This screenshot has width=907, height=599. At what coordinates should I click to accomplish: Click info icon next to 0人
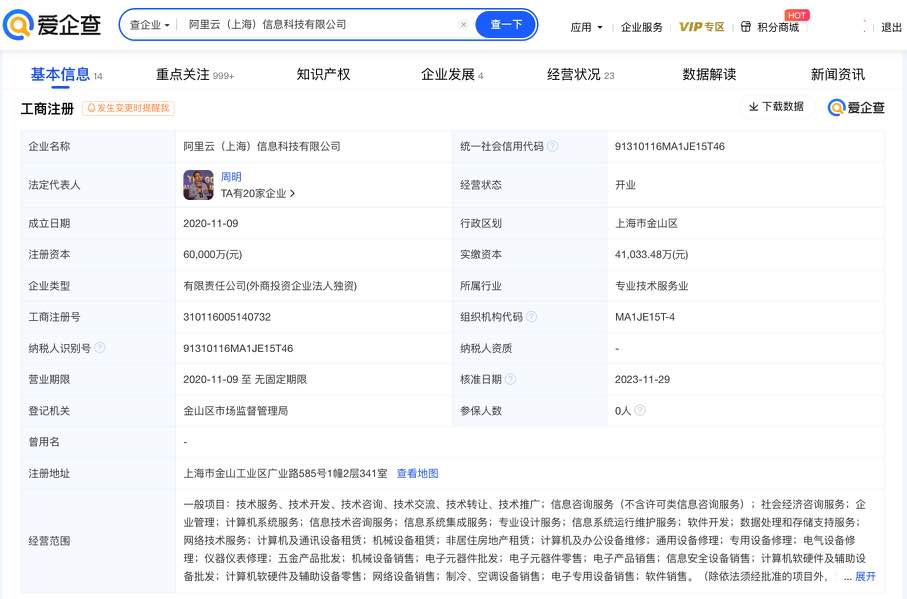pos(640,410)
